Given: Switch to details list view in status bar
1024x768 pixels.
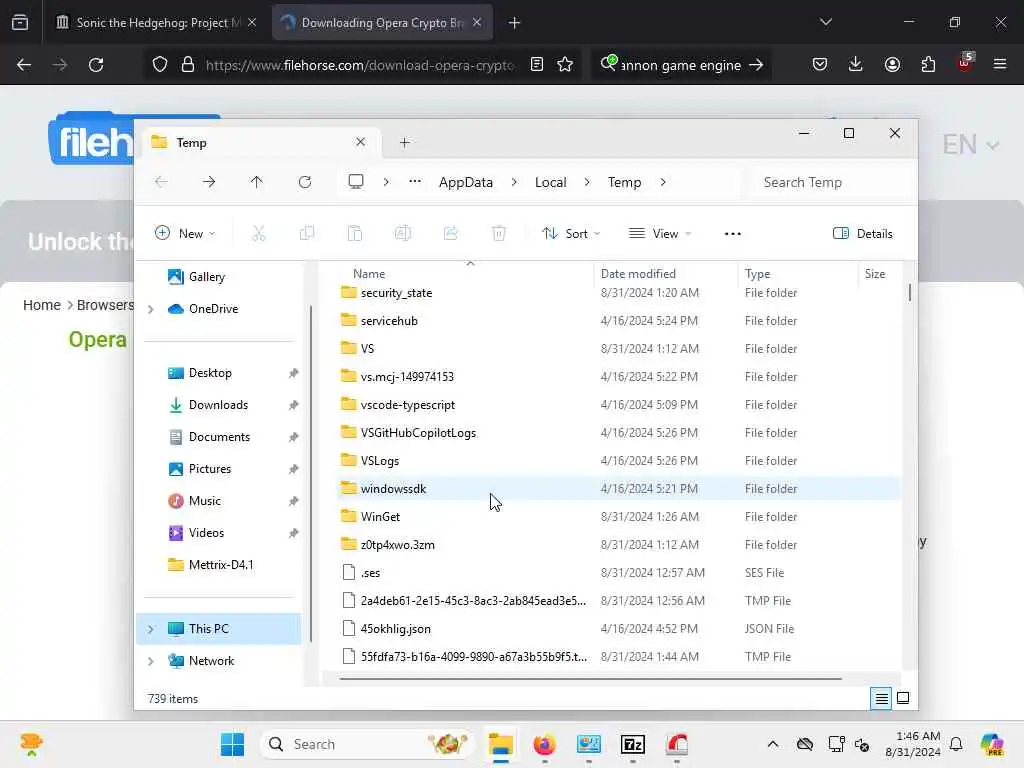Looking at the screenshot, I should point(881,699).
